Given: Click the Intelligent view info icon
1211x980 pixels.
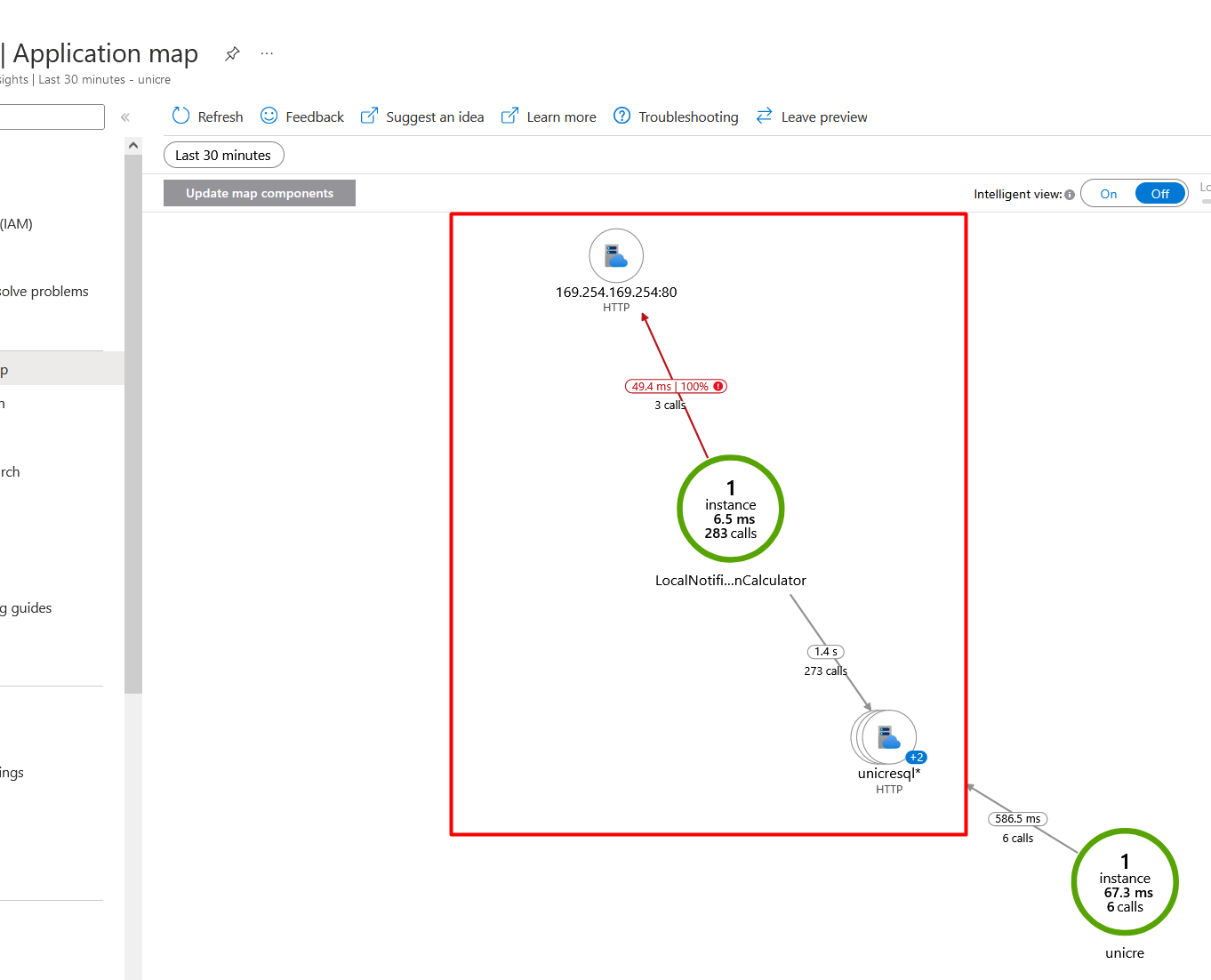Looking at the screenshot, I should tap(1070, 194).
